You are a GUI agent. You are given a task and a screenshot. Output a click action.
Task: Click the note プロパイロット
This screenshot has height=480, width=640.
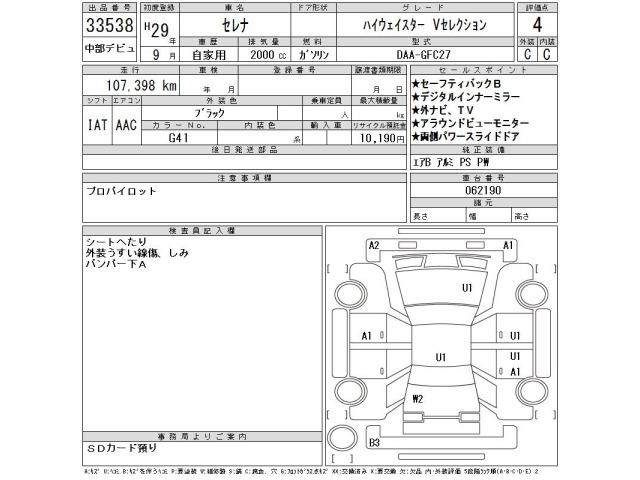122,191
